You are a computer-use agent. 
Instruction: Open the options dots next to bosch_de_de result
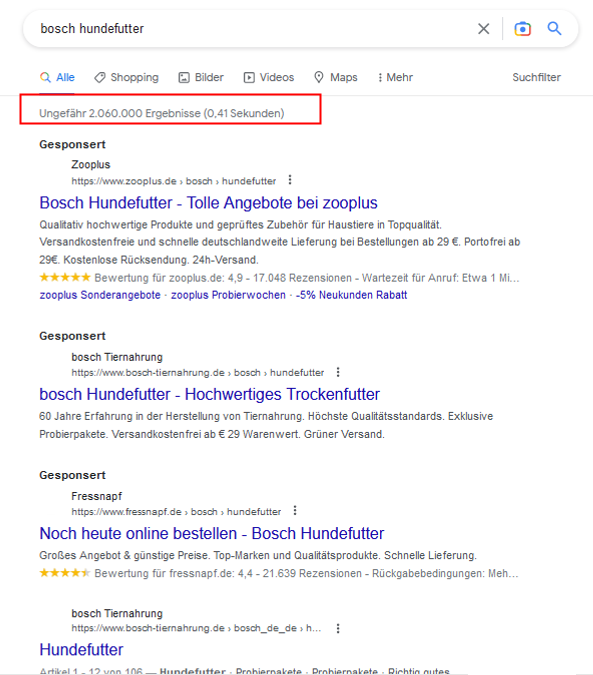point(338,628)
